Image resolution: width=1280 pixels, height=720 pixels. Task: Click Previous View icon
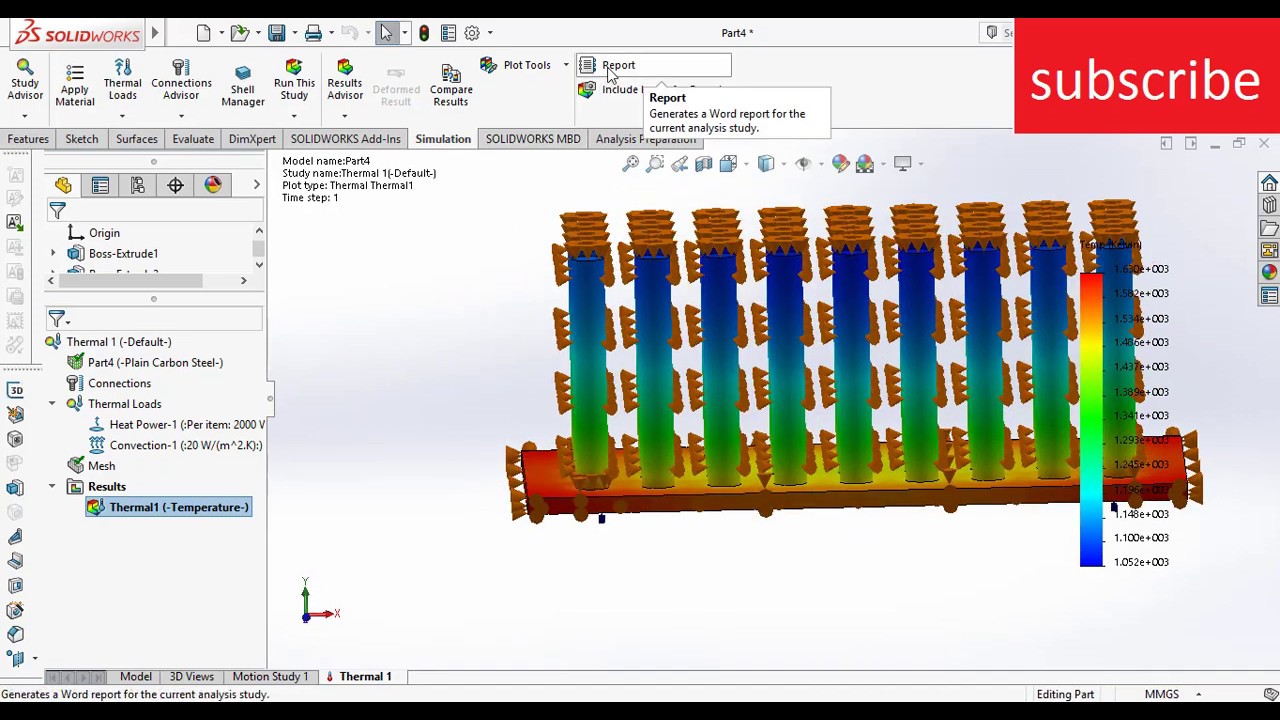tap(679, 163)
